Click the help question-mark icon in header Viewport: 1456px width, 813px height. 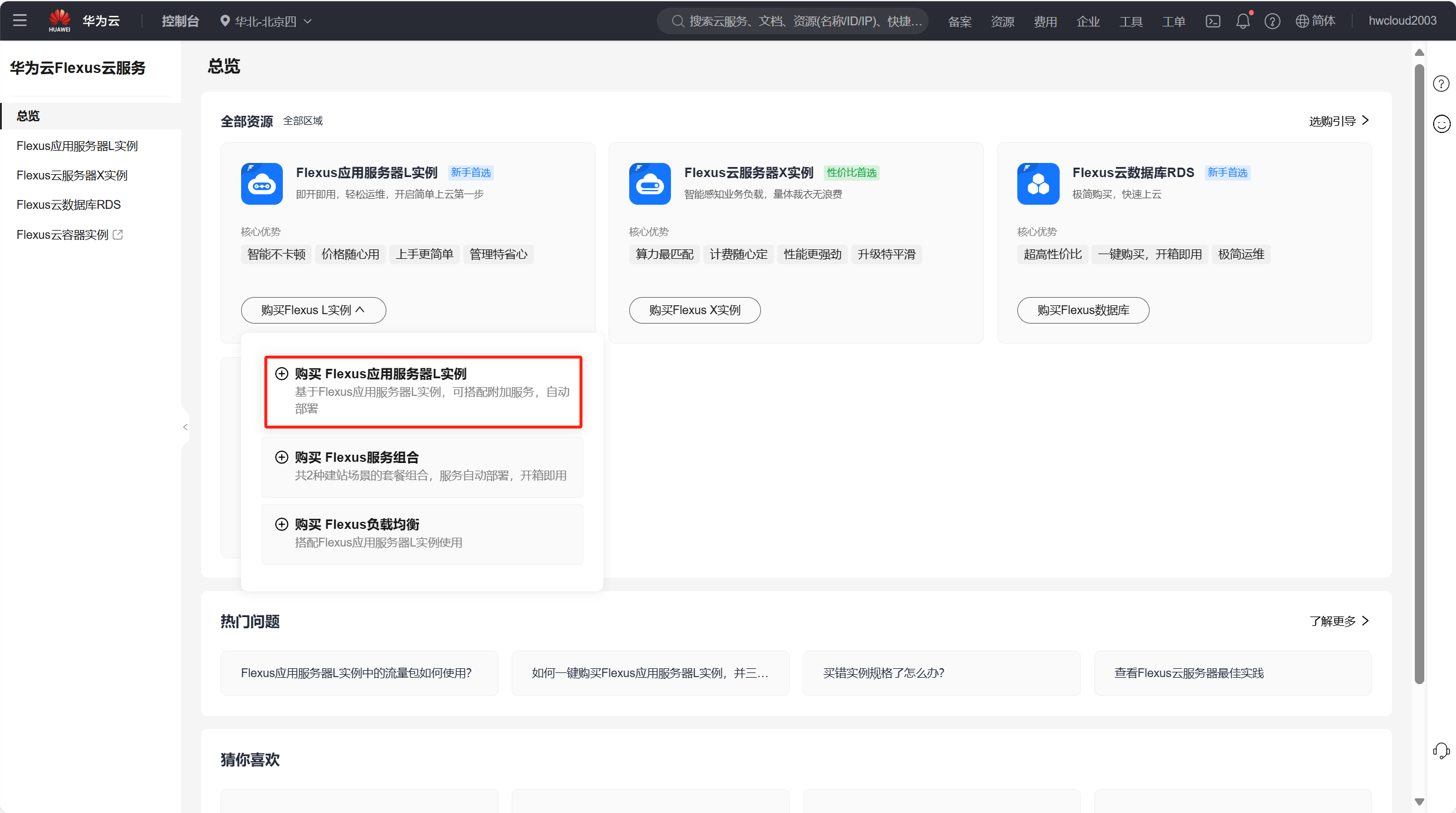click(x=1272, y=21)
